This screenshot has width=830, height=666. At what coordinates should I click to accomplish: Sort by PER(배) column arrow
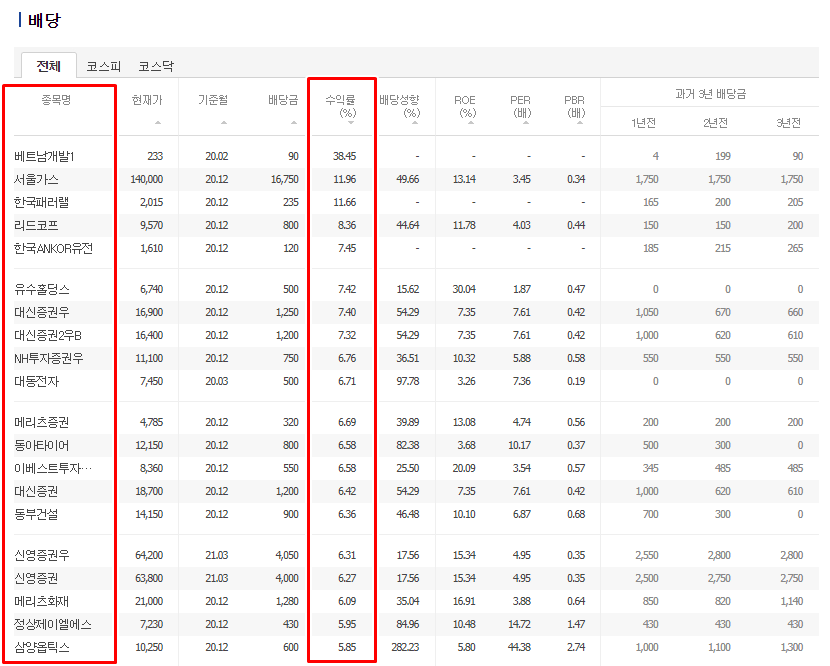coord(526,123)
